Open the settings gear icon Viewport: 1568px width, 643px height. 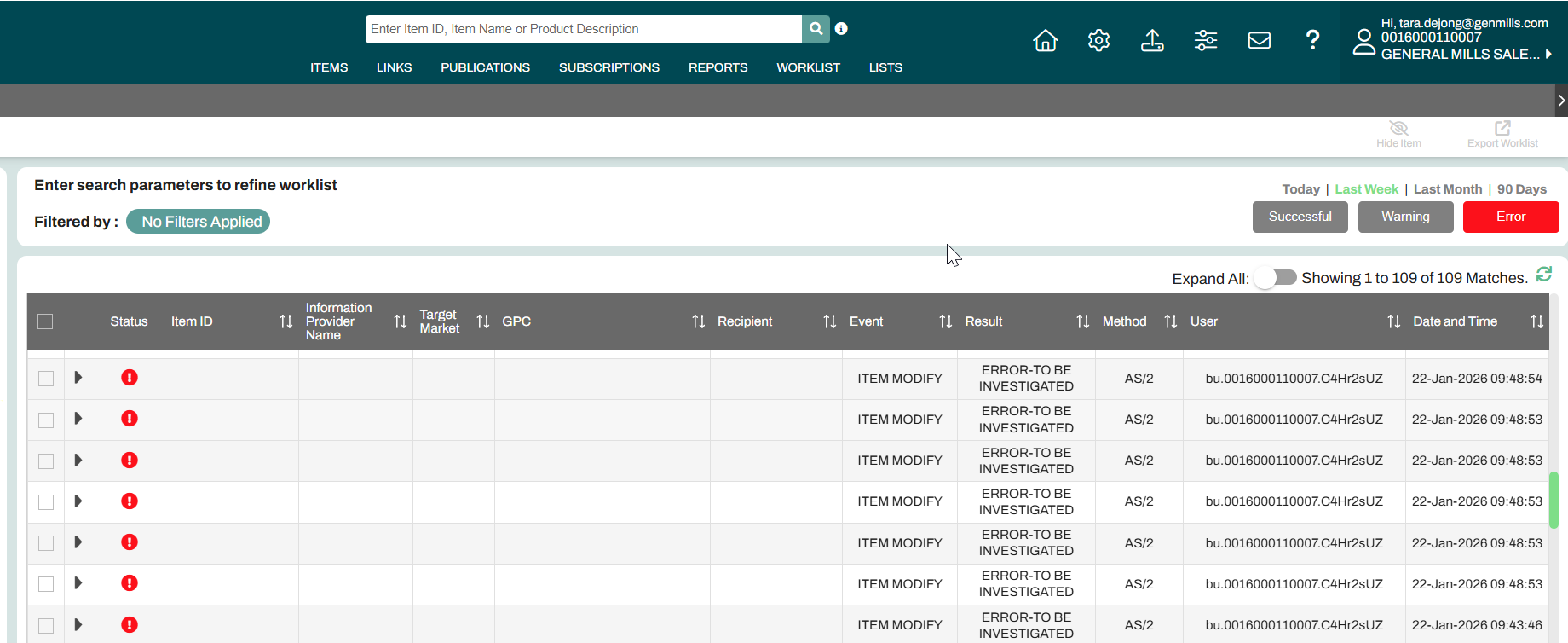click(x=1098, y=40)
